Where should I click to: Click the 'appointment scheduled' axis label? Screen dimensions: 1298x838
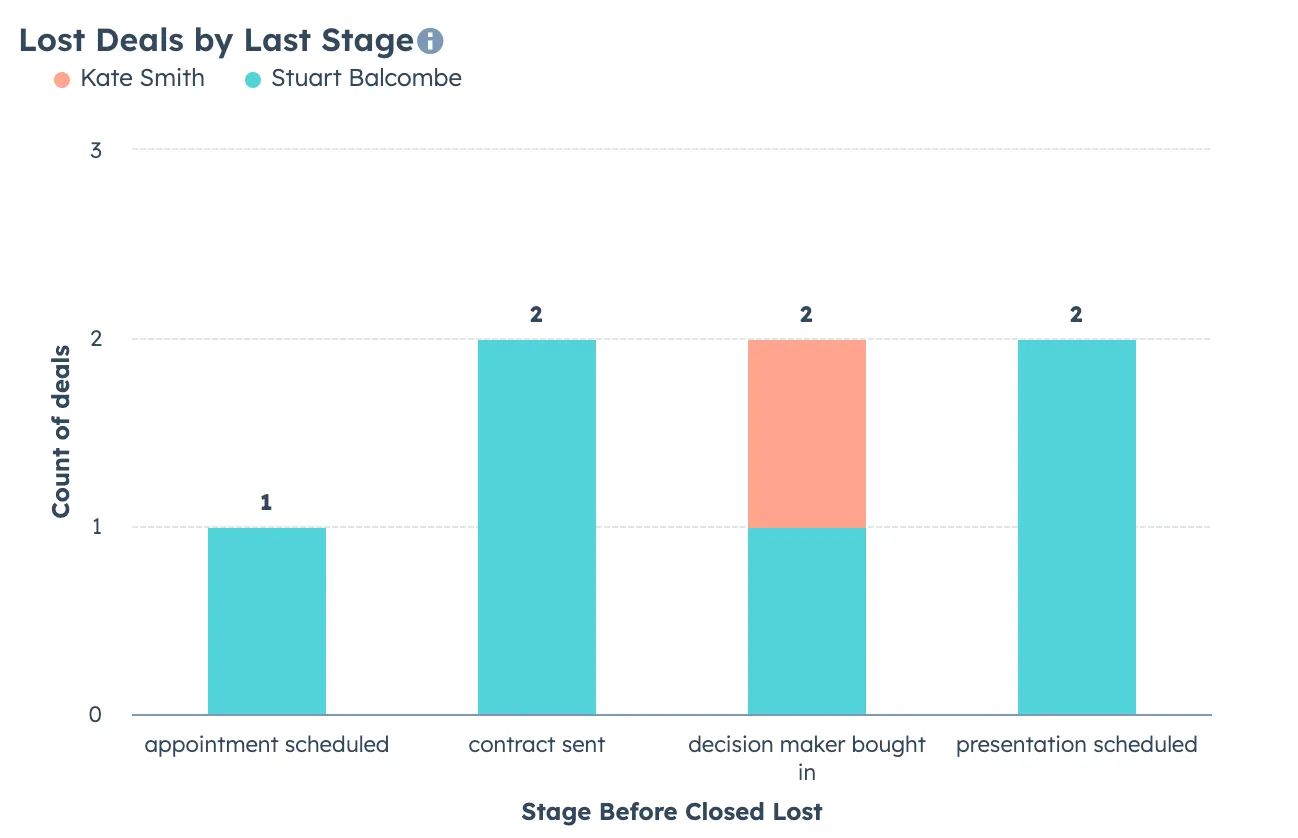pos(267,745)
